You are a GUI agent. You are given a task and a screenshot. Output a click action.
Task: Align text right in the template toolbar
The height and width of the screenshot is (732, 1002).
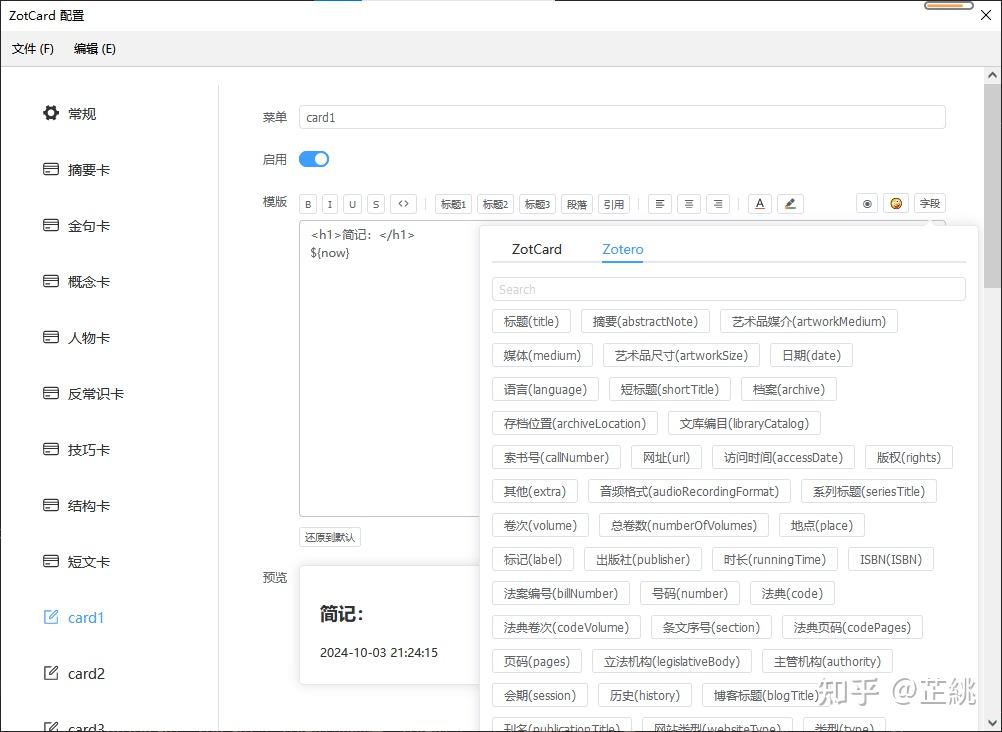[718, 204]
